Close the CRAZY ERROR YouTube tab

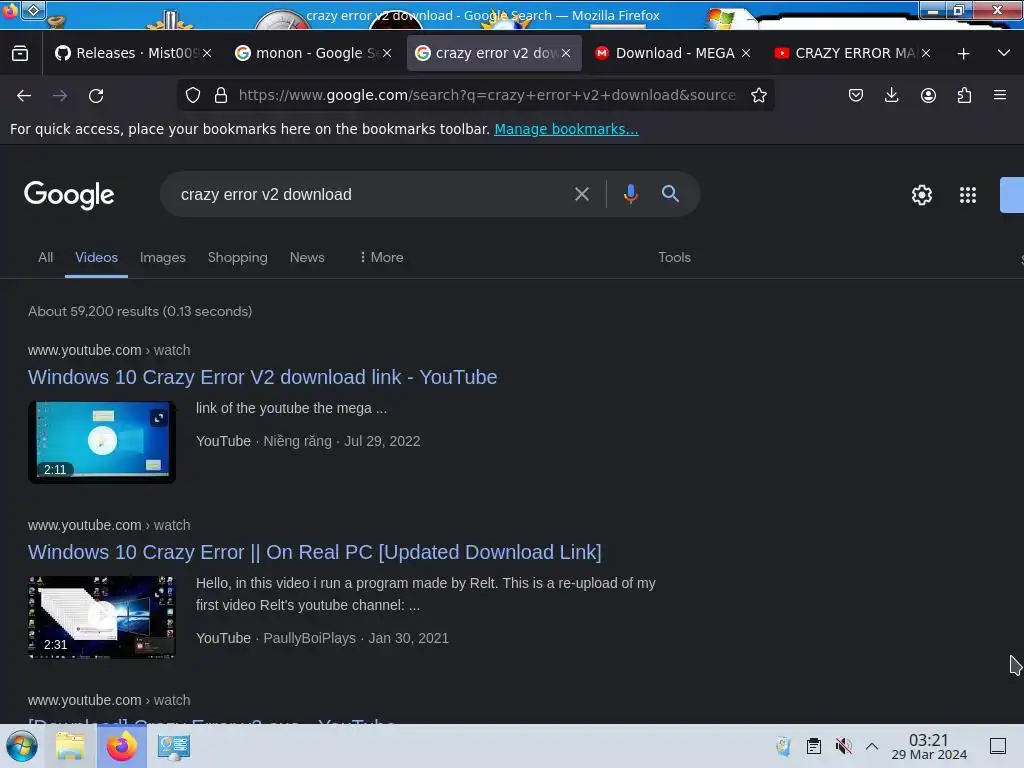(x=926, y=53)
